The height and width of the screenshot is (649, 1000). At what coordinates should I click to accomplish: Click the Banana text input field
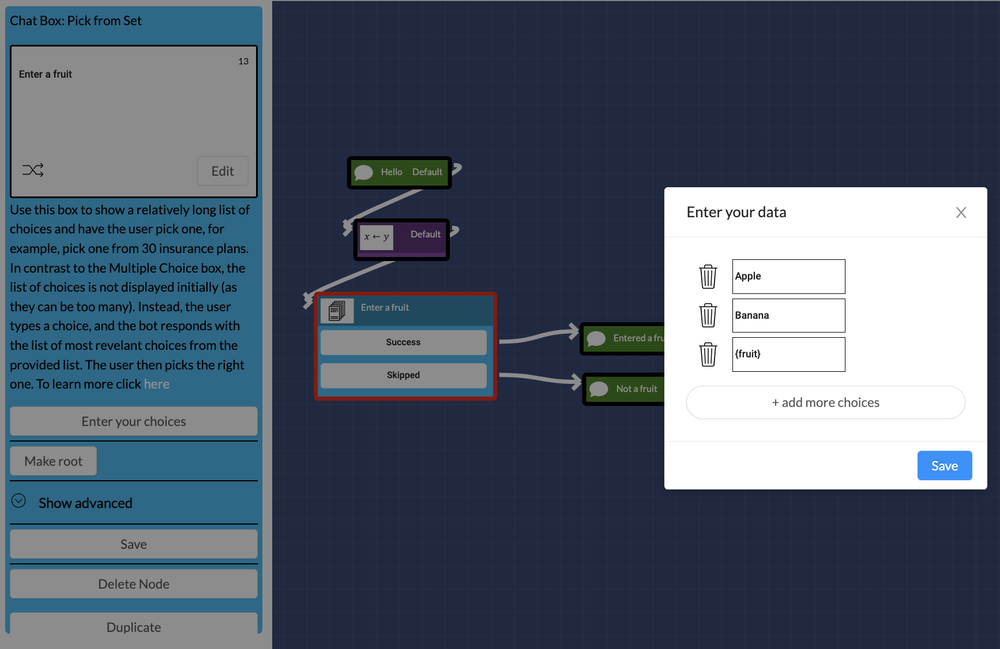click(790, 315)
